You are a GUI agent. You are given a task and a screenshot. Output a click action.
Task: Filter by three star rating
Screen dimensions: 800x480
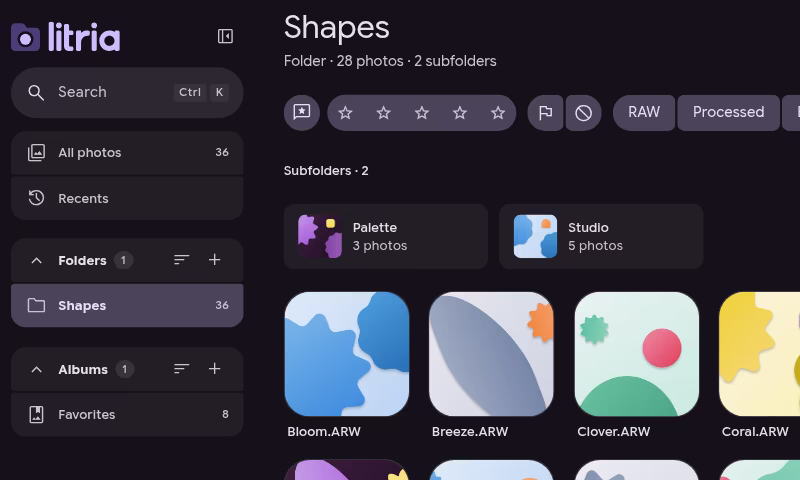pos(421,113)
